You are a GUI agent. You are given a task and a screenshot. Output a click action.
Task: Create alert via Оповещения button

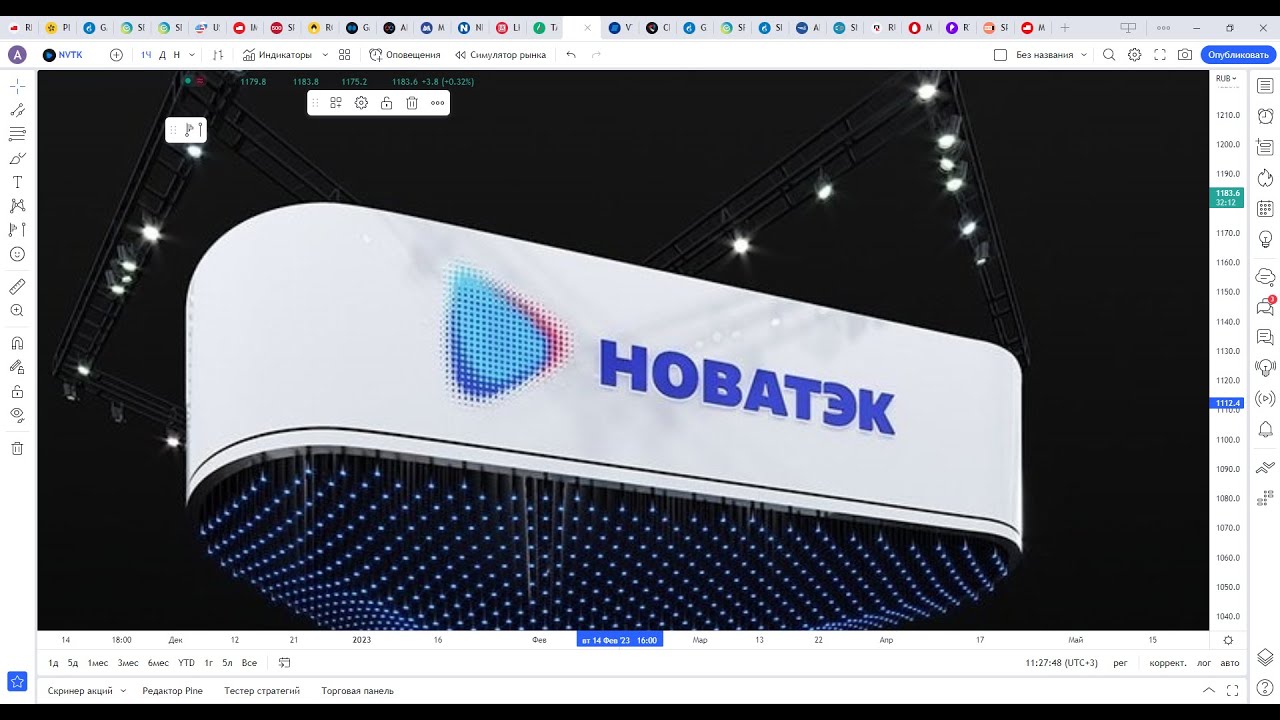pyautogui.click(x=405, y=55)
